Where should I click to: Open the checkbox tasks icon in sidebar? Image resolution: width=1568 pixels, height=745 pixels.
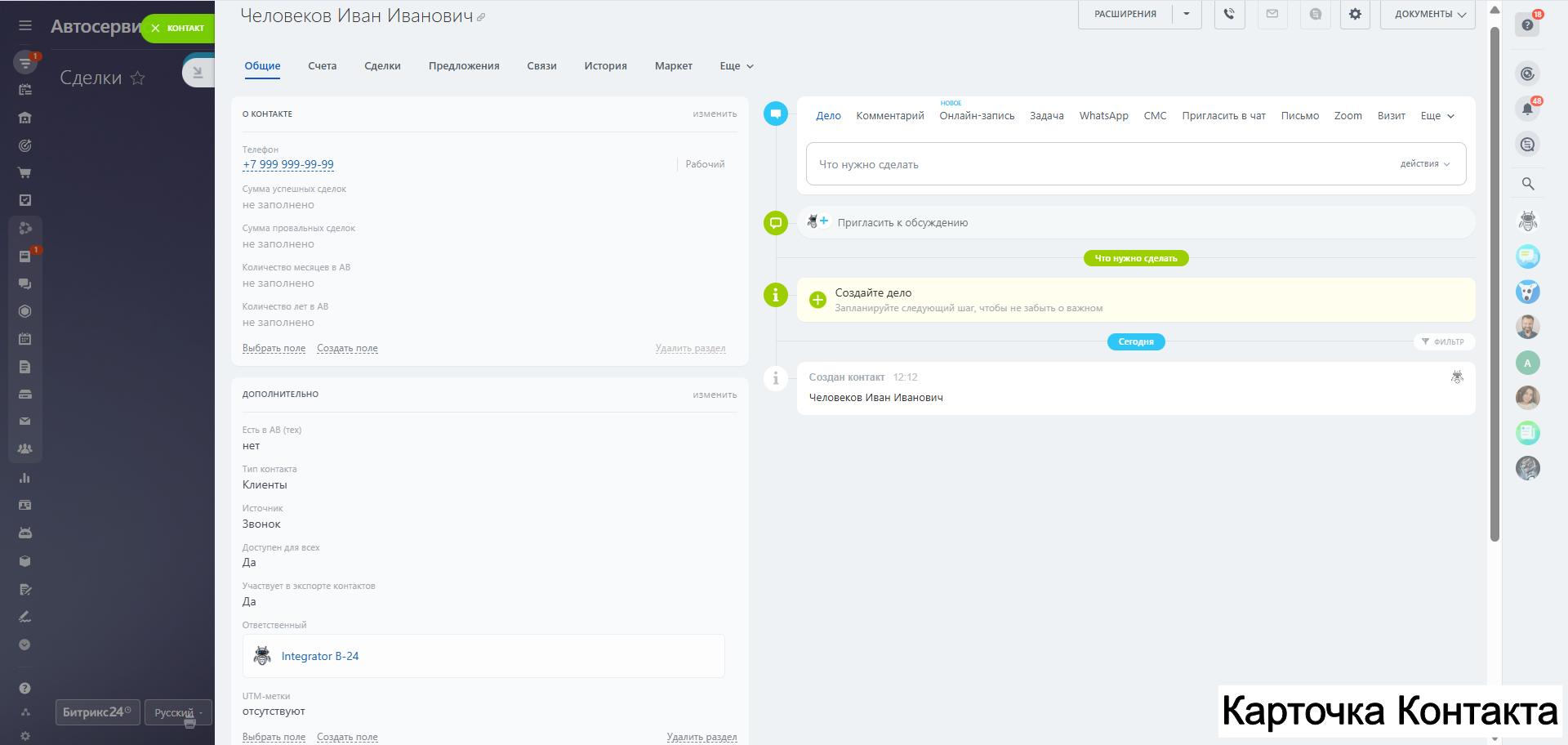point(25,200)
